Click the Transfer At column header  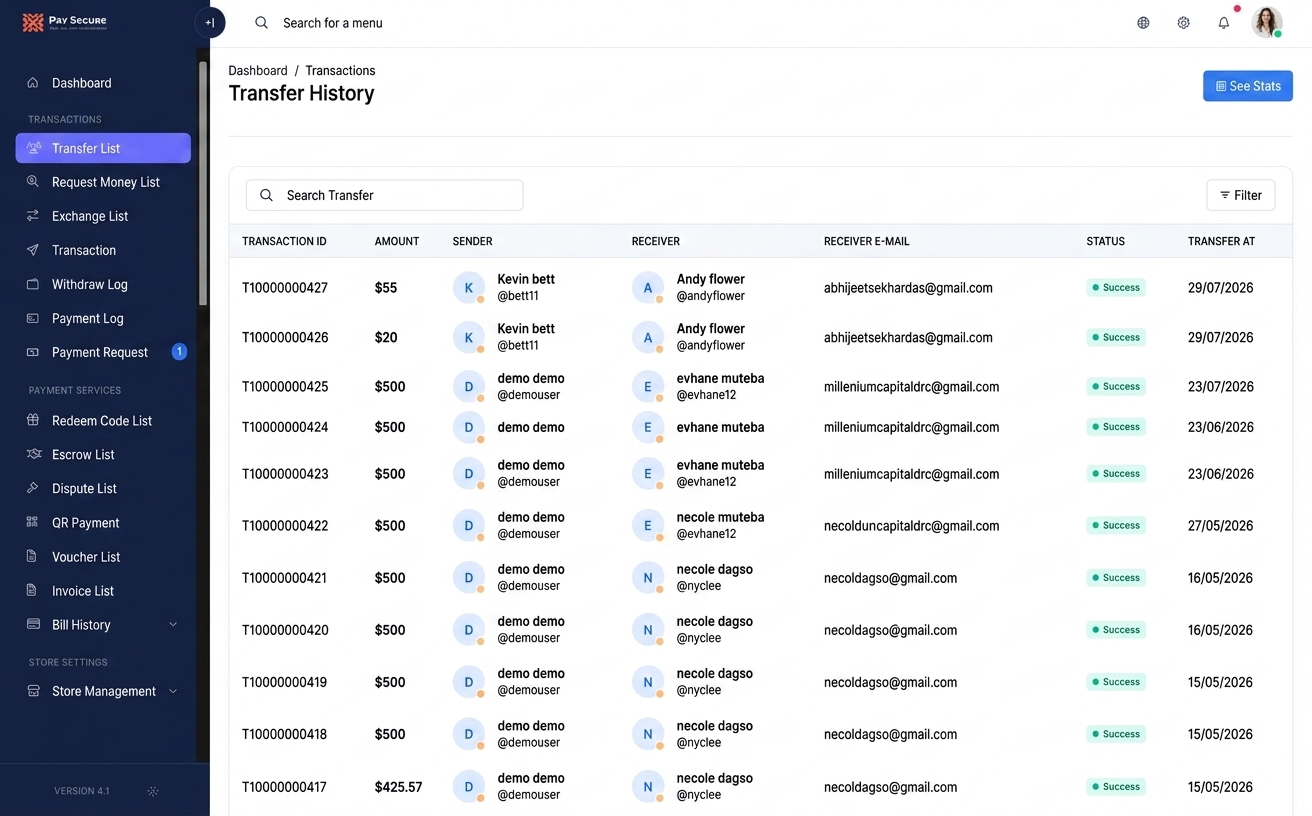[x=1221, y=241]
